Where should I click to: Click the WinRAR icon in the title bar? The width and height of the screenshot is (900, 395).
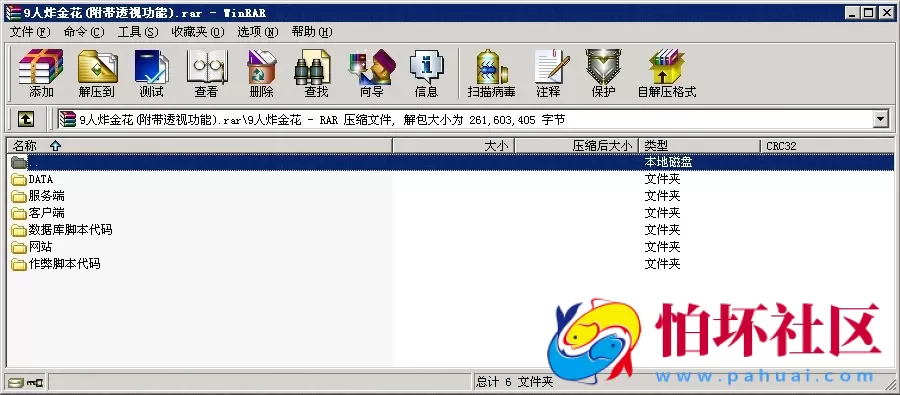pos(13,13)
